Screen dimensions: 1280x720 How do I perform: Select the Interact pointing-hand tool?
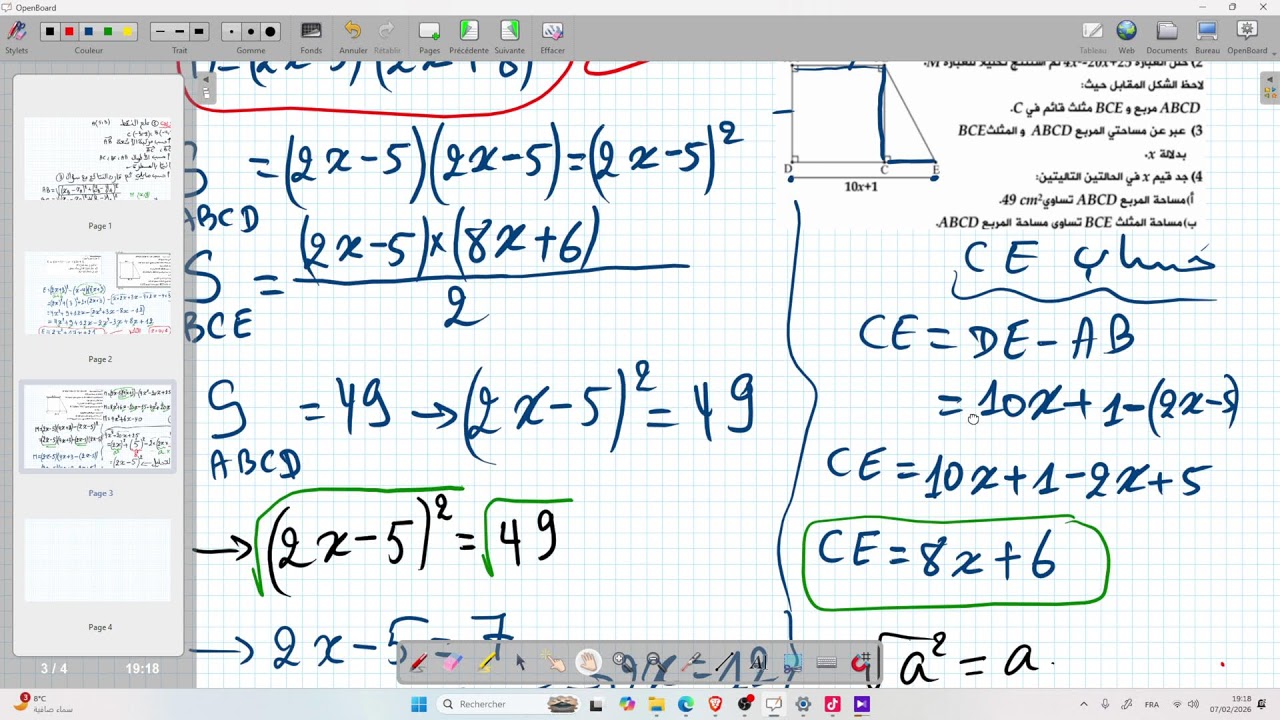coord(554,662)
